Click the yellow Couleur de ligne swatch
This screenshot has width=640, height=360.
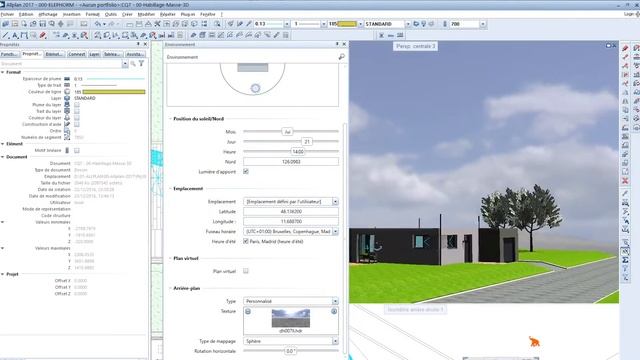(114, 92)
